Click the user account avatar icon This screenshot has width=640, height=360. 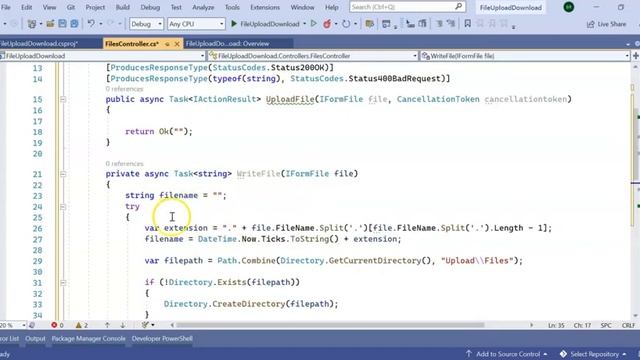click(x=569, y=7)
